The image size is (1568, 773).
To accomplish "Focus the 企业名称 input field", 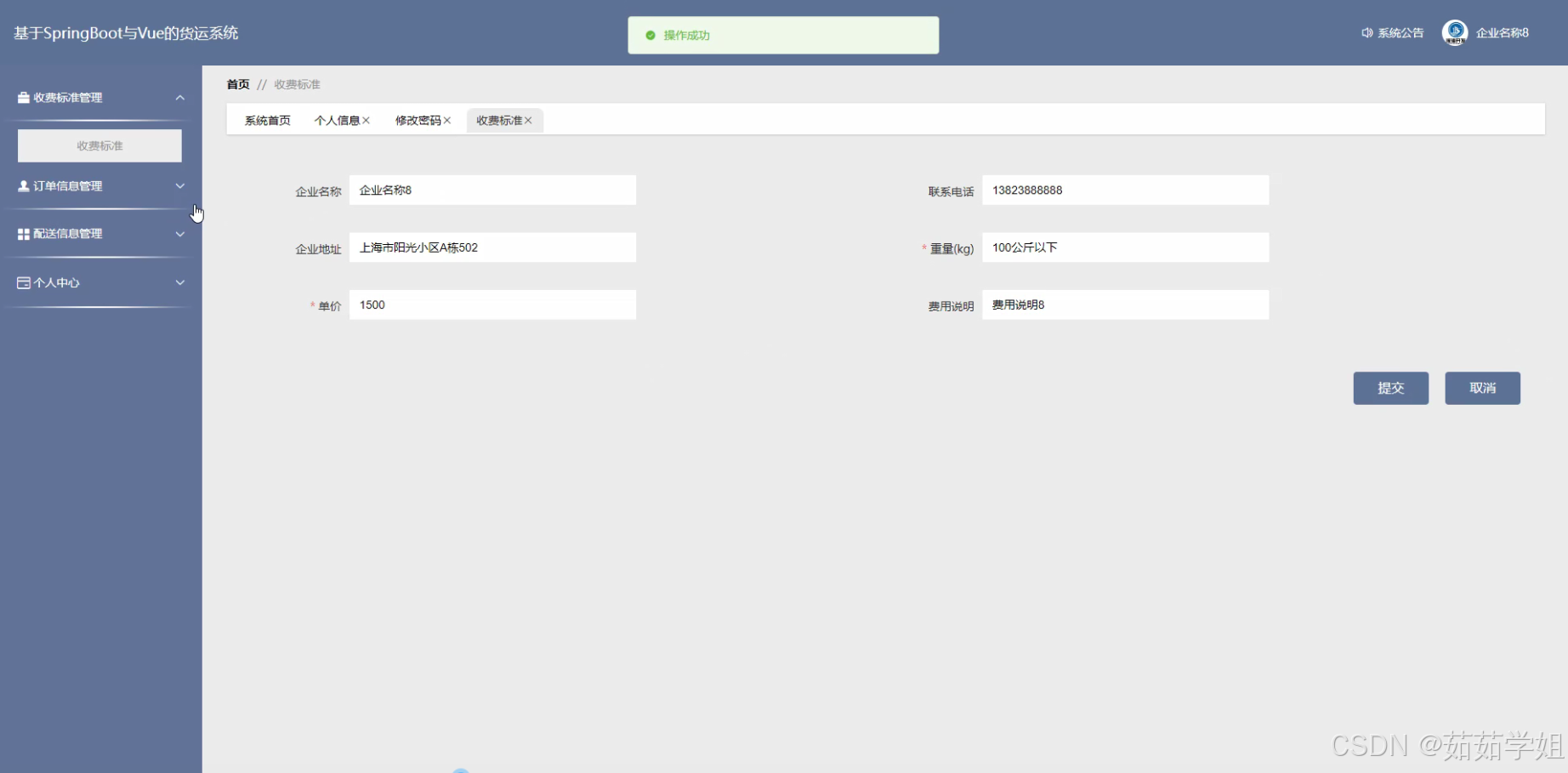I will (492, 190).
